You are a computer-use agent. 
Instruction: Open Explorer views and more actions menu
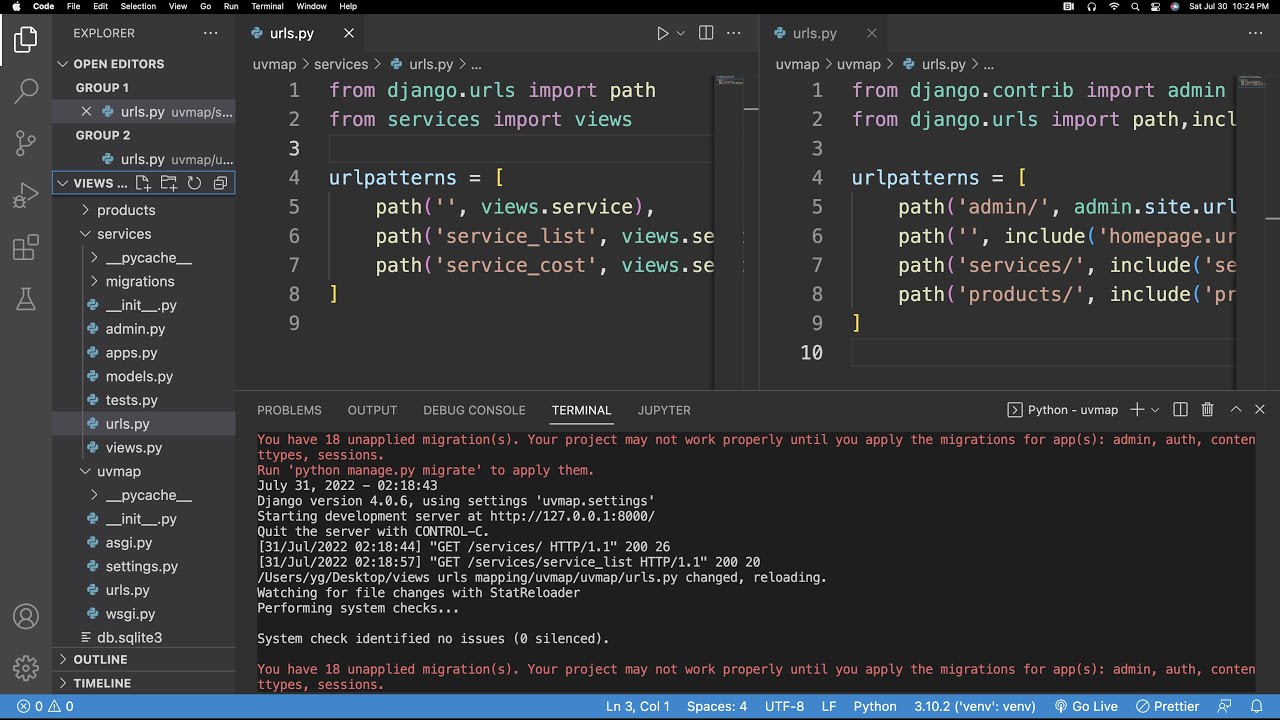pyautogui.click(x=210, y=33)
